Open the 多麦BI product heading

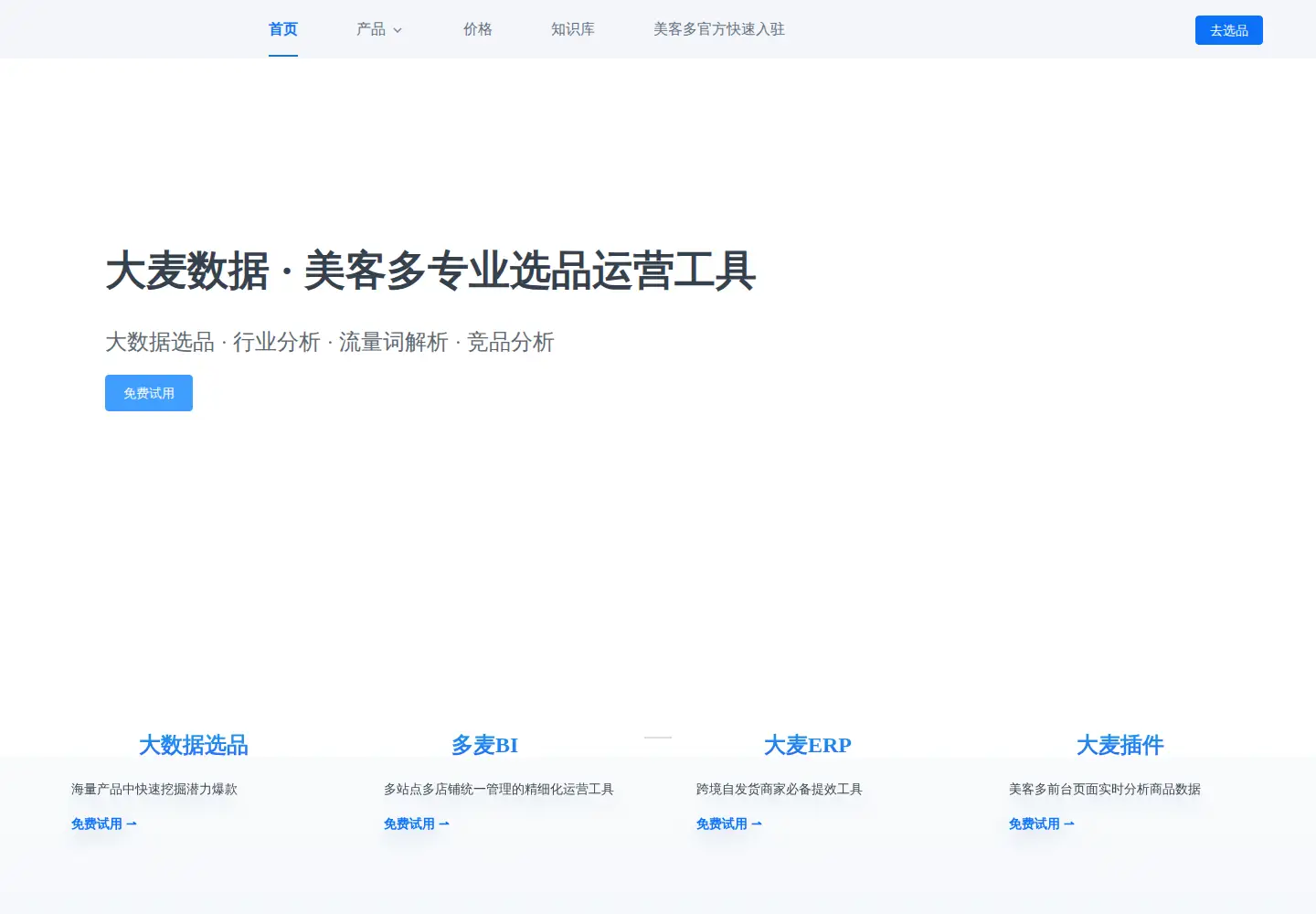[x=484, y=745]
